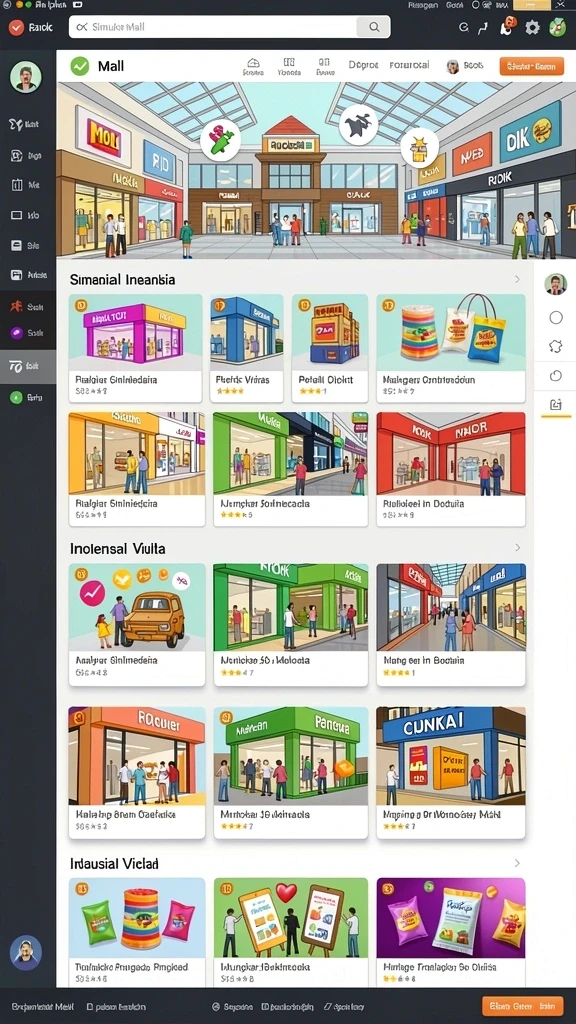576x1024 pixels.
Task: Toggle the green checkmark next to Mall
Action: coord(80,66)
